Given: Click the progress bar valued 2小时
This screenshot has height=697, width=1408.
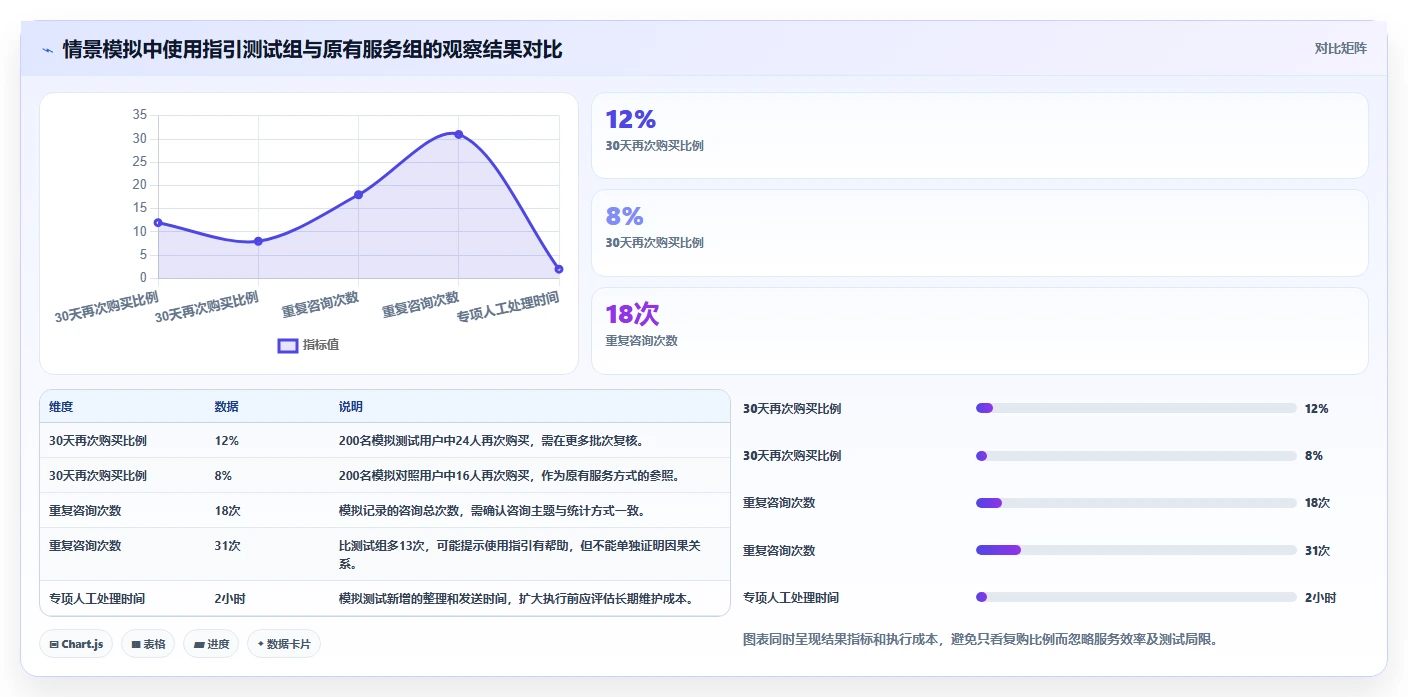Looking at the screenshot, I should (1136, 597).
